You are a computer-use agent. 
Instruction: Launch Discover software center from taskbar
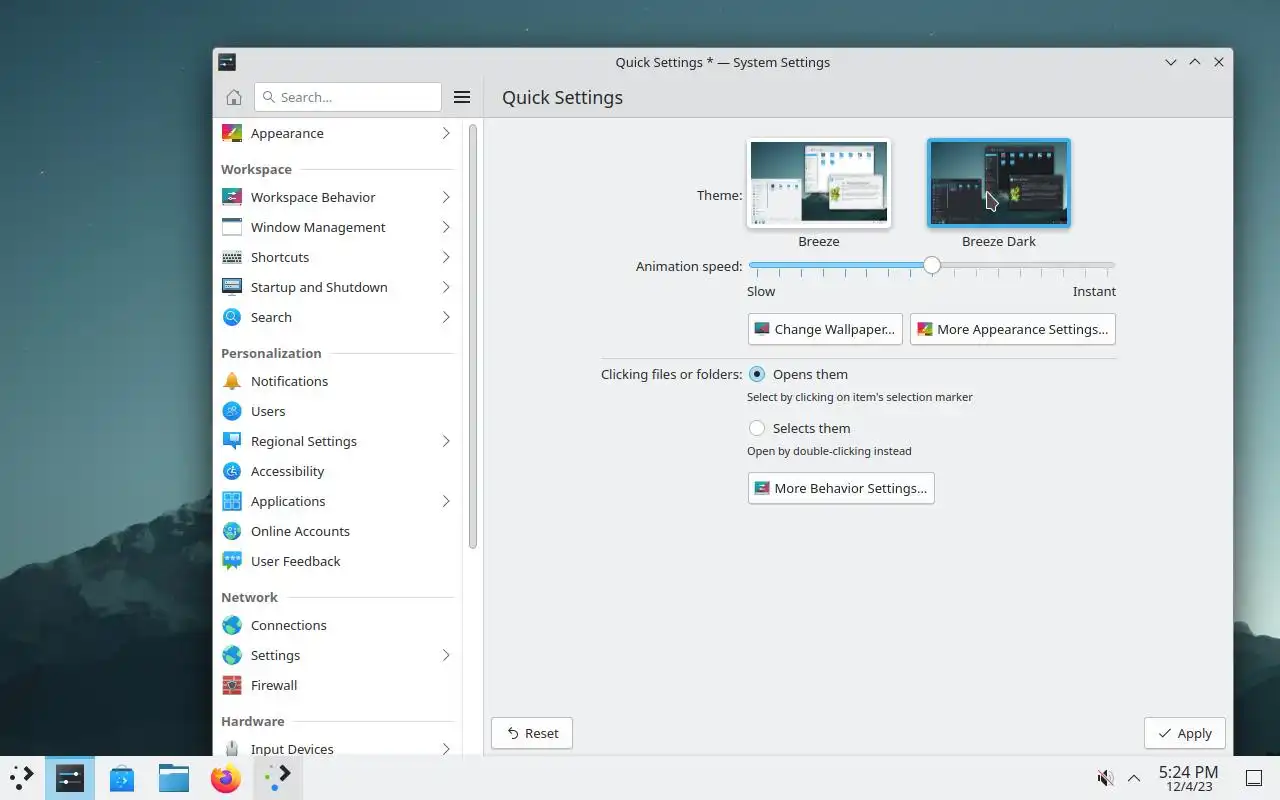tap(122, 778)
